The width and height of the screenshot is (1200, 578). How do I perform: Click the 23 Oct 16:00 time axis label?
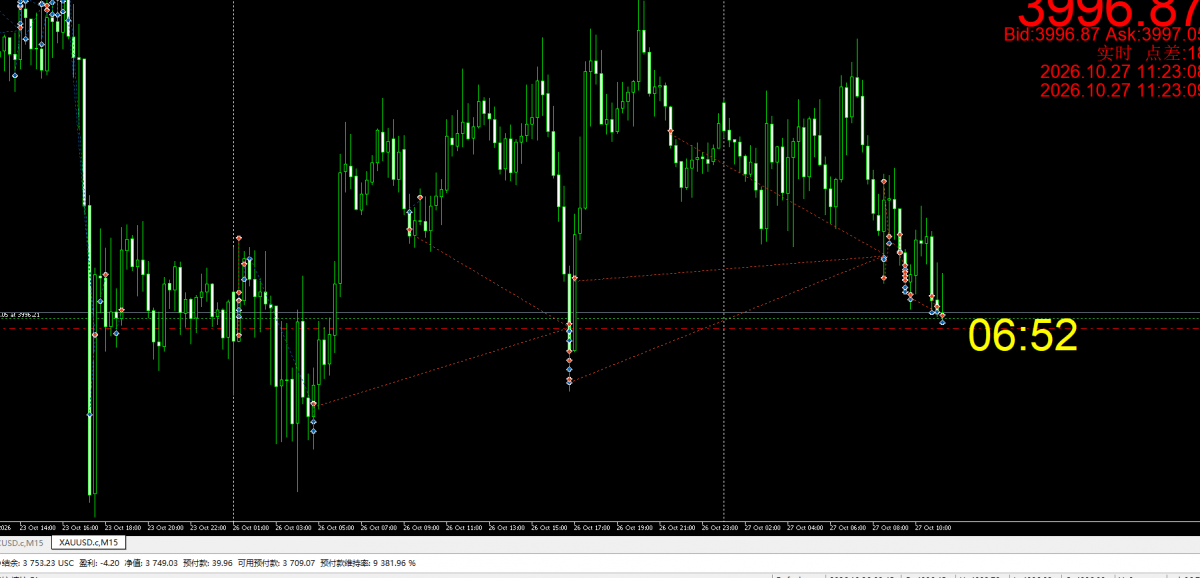point(81,527)
